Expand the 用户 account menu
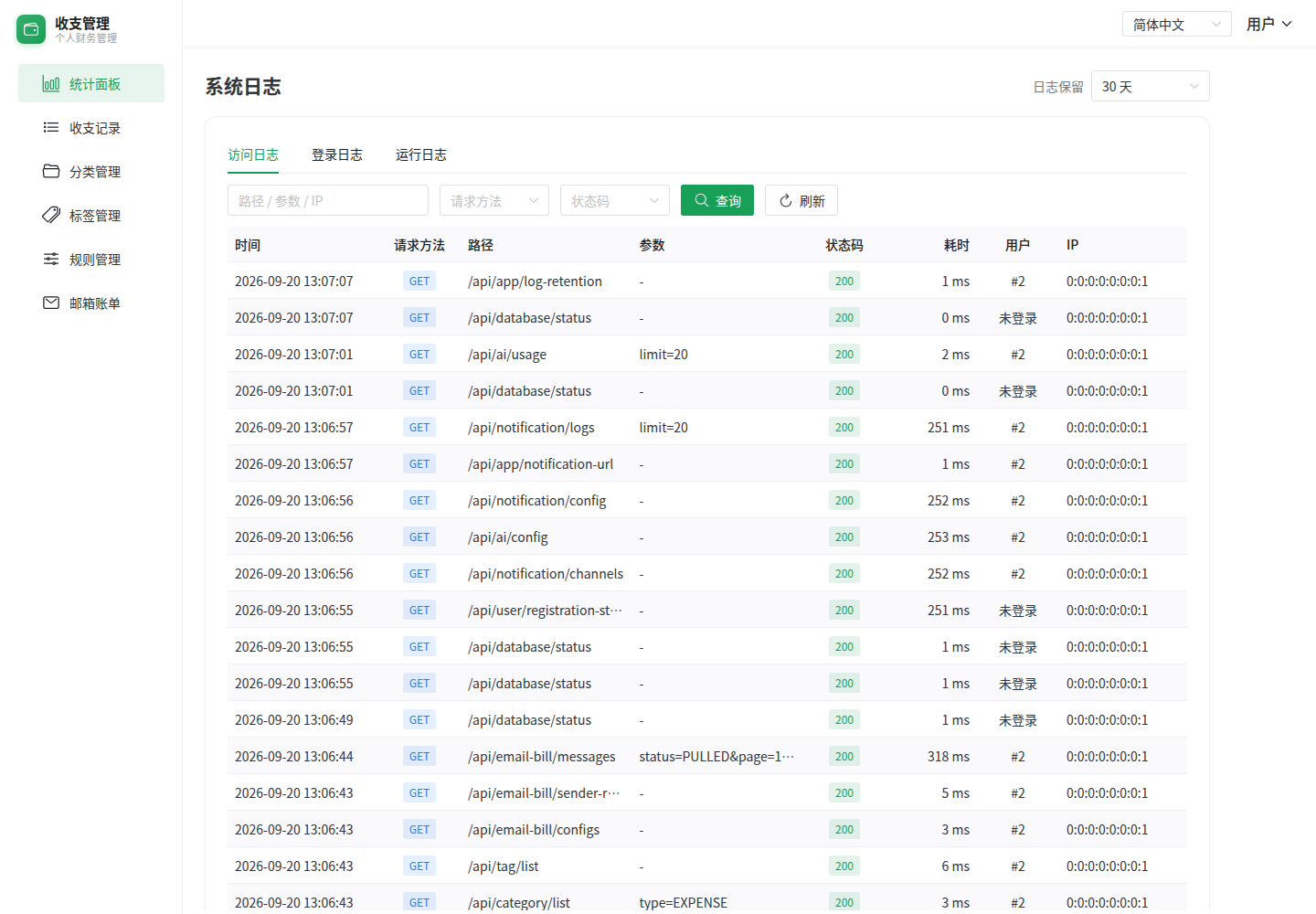The width and height of the screenshot is (1316, 914). (1269, 24)
